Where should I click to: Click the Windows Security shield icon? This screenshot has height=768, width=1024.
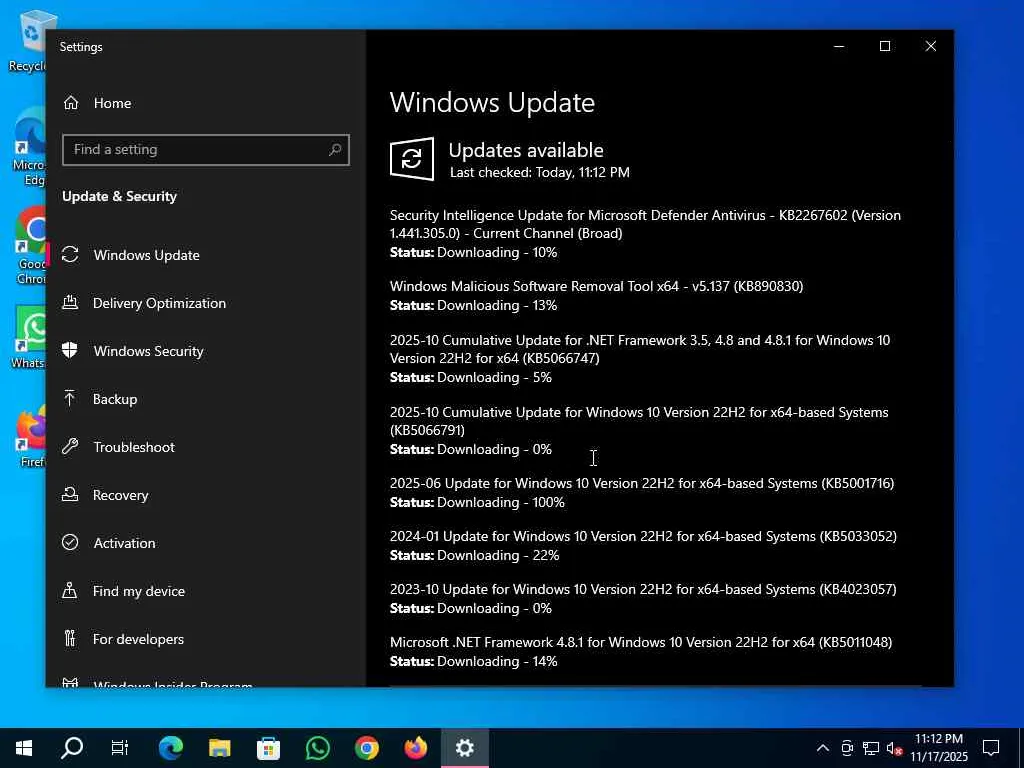(71, 351)
